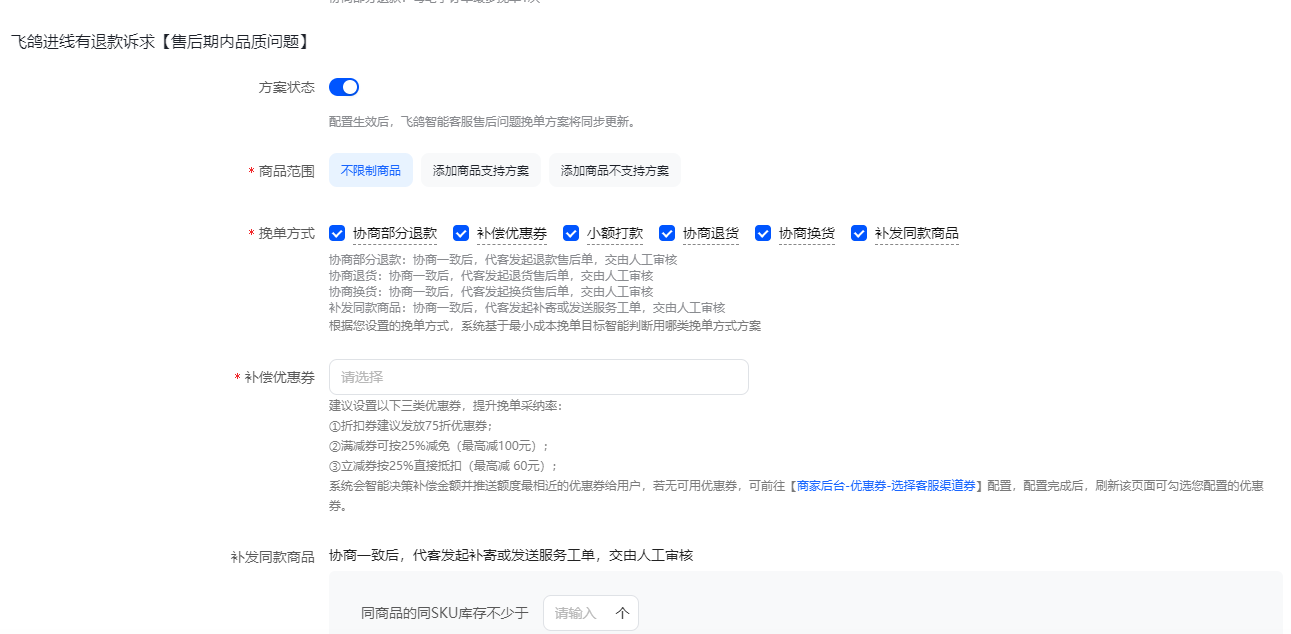Uncheck 协商退货 checkbox
The height and width of the screenshot is (634, 1291).
point(667,233)
